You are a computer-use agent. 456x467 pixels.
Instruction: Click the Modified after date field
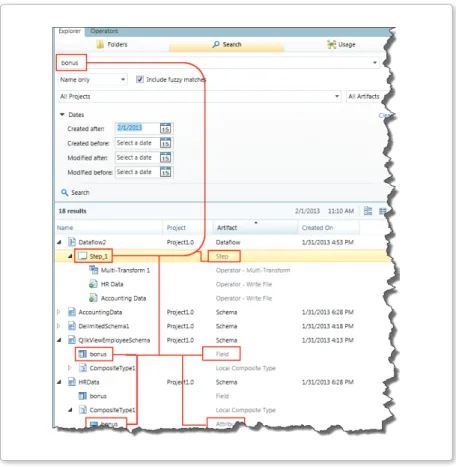pos(137,157)
